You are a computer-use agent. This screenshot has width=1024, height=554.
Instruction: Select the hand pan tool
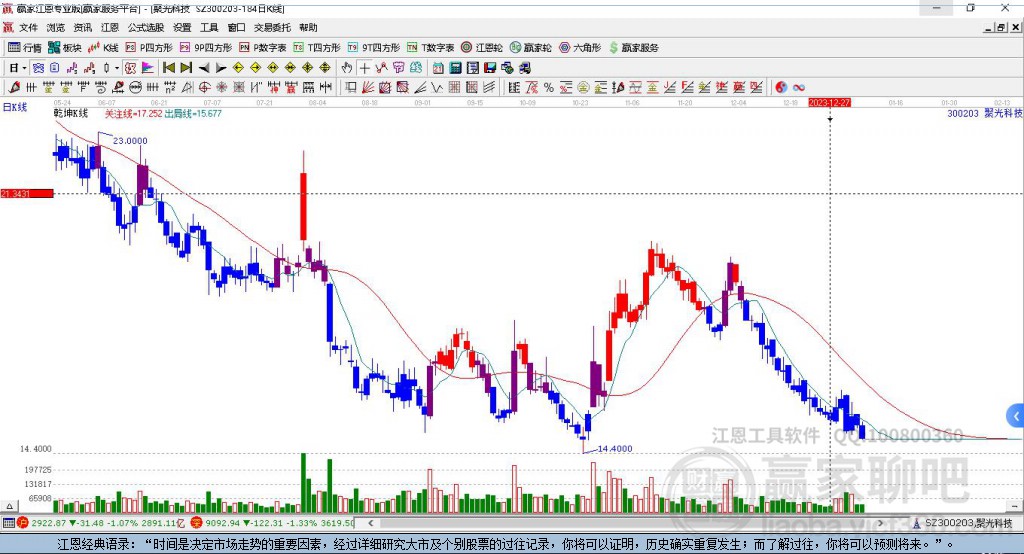coord(346,68)
